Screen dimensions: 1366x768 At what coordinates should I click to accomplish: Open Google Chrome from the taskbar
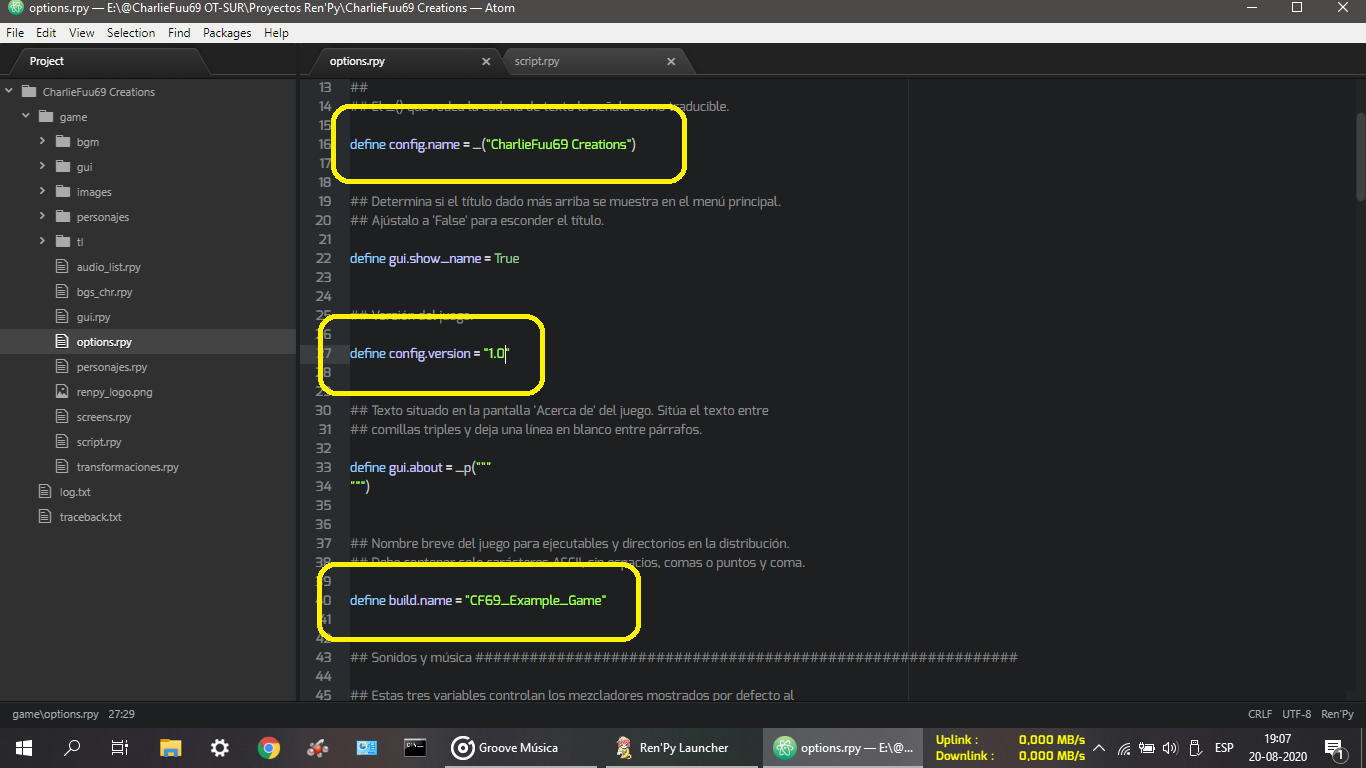[268, 747]
